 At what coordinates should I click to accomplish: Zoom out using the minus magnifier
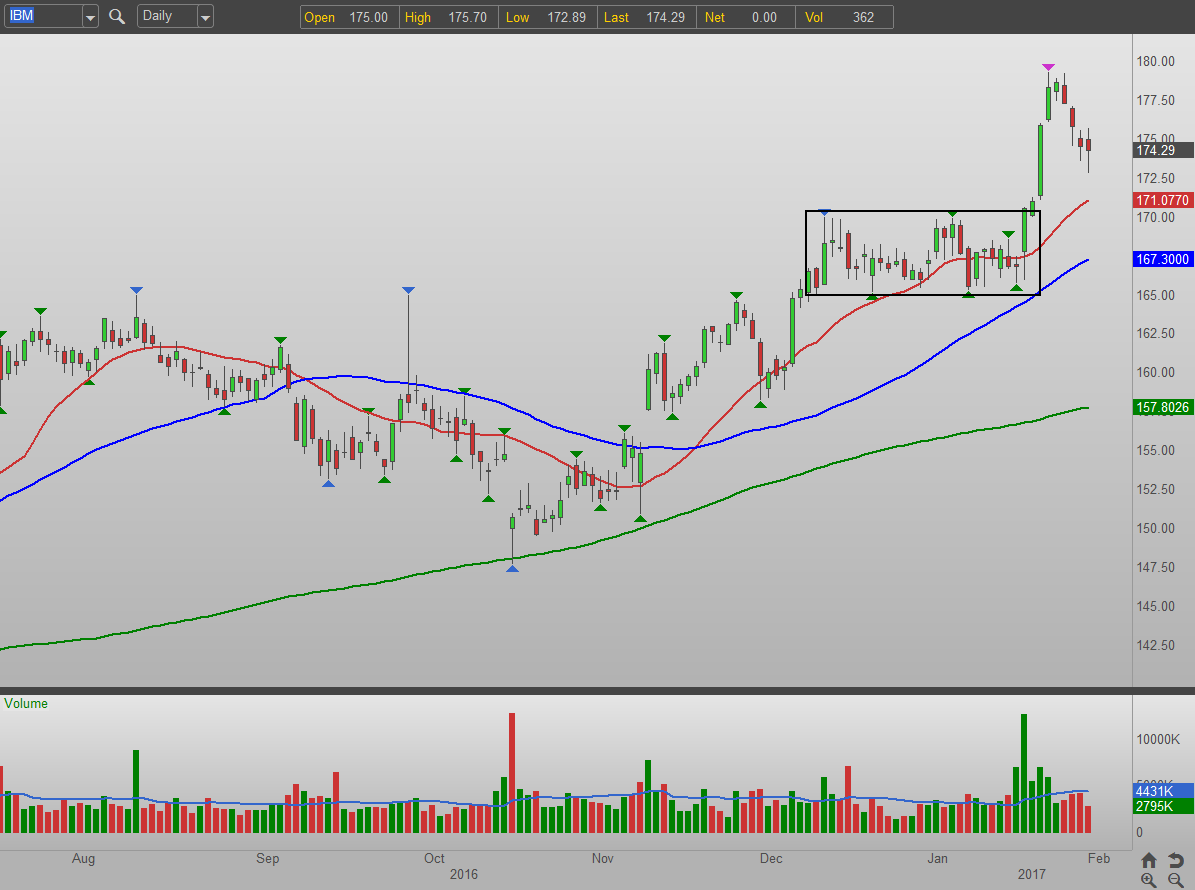tap(1174, 880)
